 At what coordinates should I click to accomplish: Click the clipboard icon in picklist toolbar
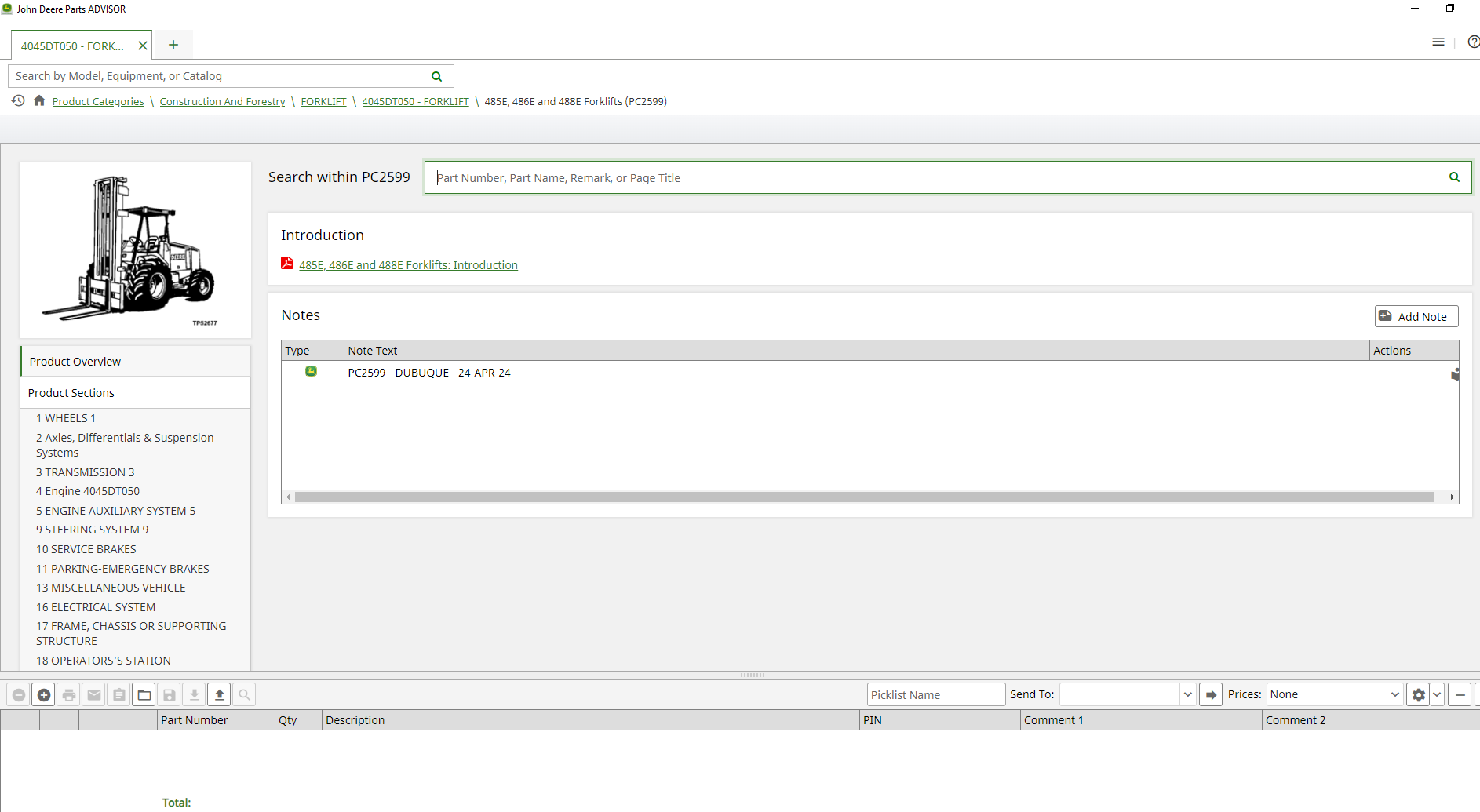point(119,695)
